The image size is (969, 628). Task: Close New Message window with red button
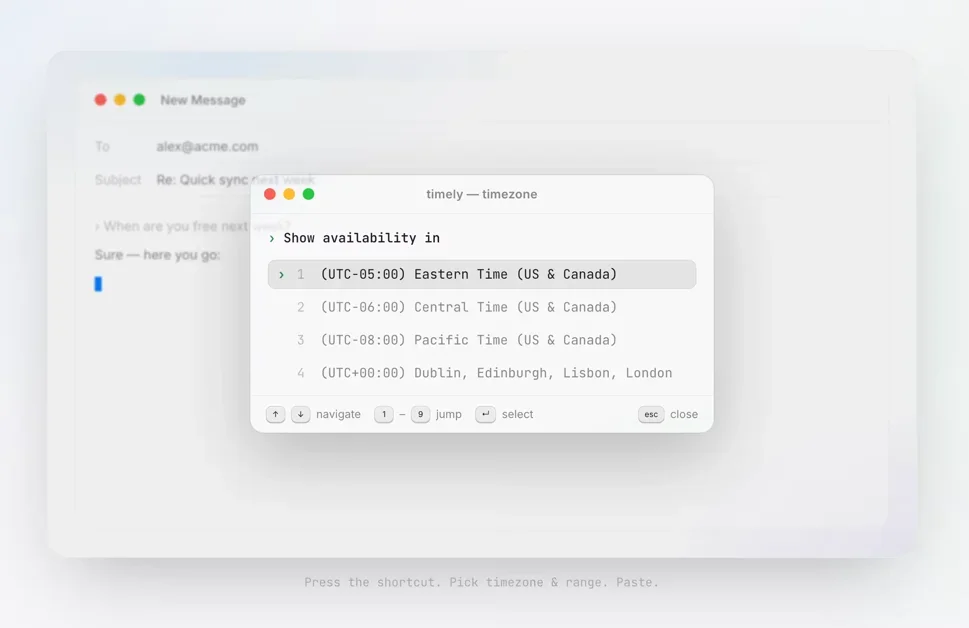(101, 100)
